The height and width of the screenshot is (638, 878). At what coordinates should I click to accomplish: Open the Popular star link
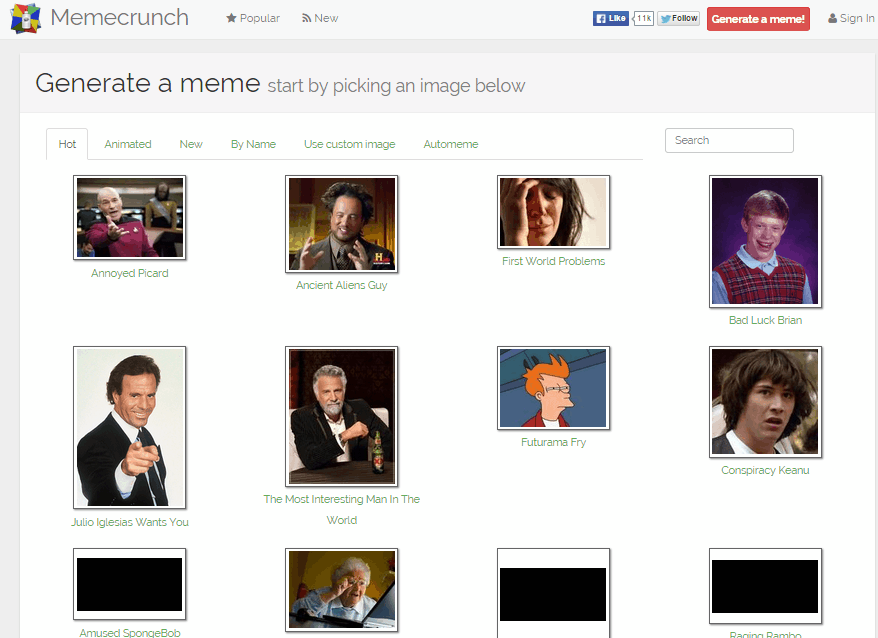pyautogui.click(x=253, y=18)
